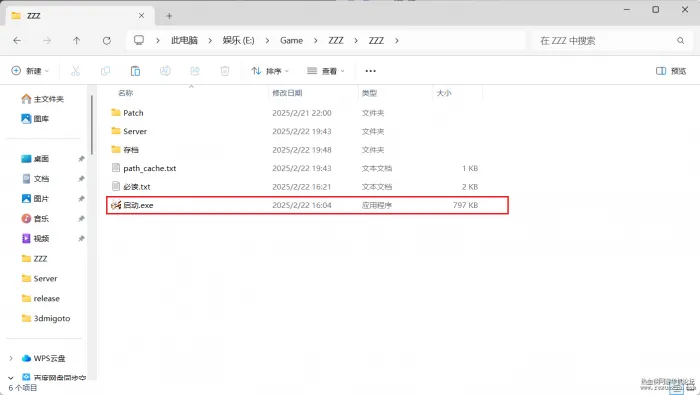Click the Rename toolbar icon
The width and height of the screenshot is (700, 395).
point(165,71)
